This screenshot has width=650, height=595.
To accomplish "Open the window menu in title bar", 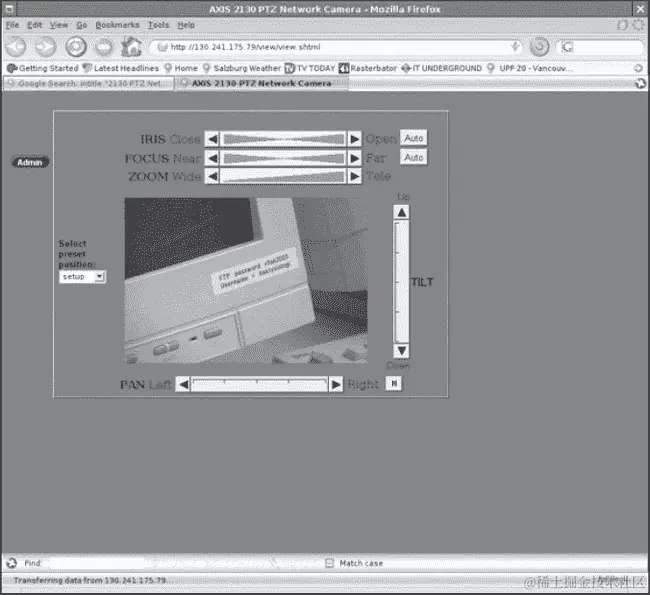I will tap(10, 9).
